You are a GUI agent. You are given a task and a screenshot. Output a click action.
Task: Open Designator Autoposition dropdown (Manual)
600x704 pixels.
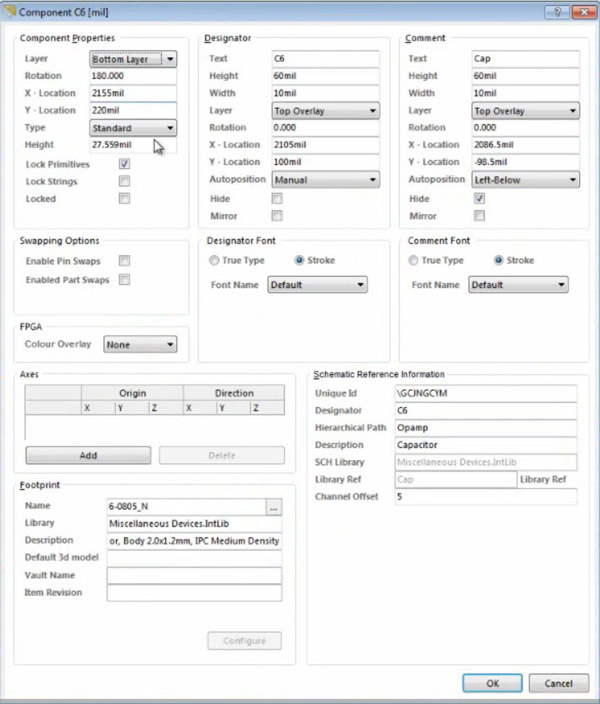326,180
